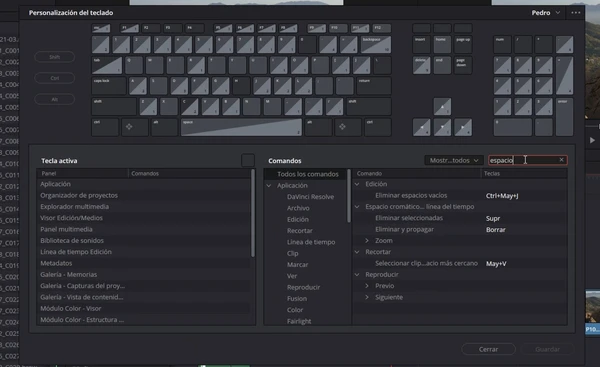Screen dimensions: 600x367
Task: Select the space bar key
Action: coord(241,127)
